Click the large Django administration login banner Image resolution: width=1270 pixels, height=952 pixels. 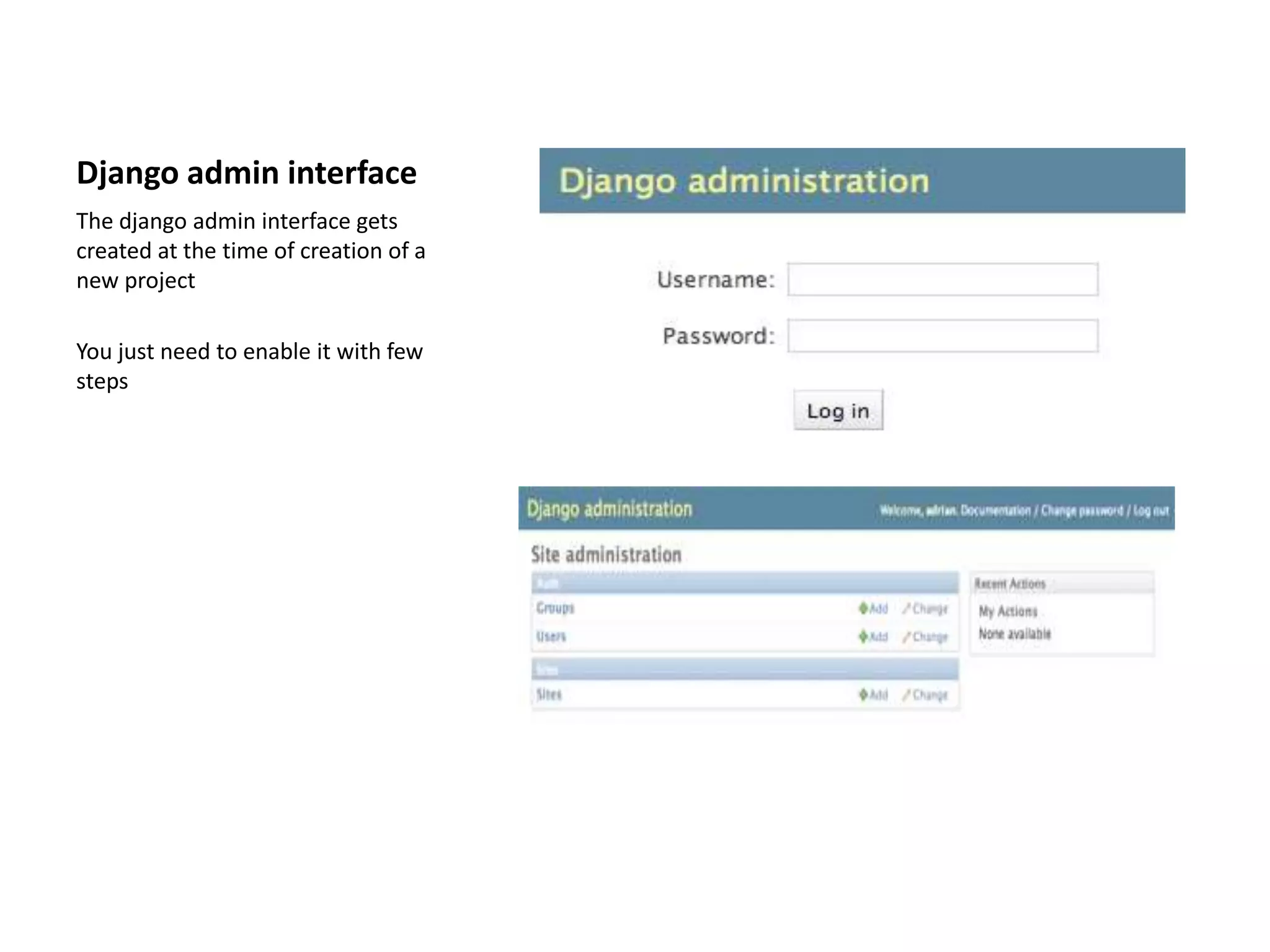(862, 180)
